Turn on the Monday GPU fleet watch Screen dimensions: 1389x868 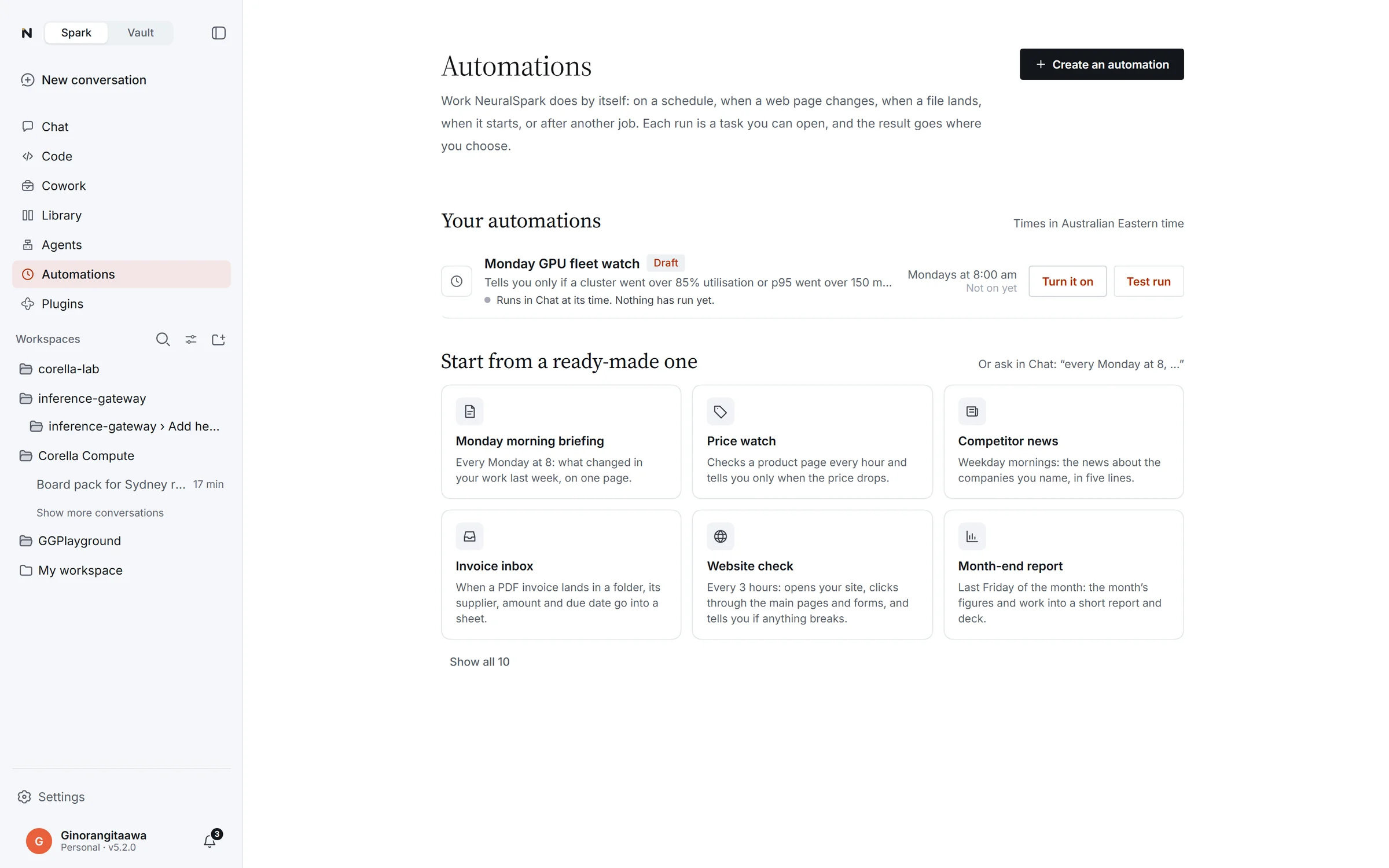point(1067,281)
